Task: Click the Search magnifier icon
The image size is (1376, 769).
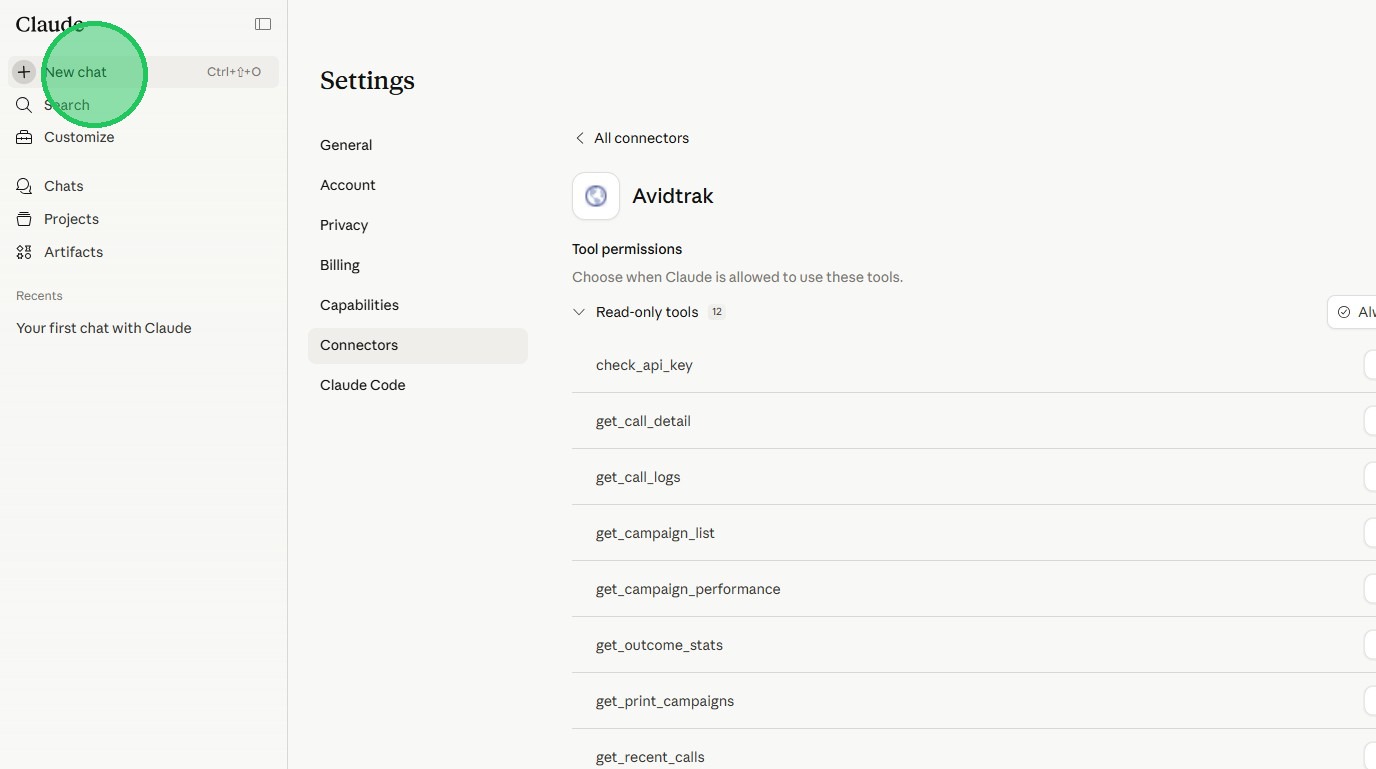Action: (x=24, y=105)
